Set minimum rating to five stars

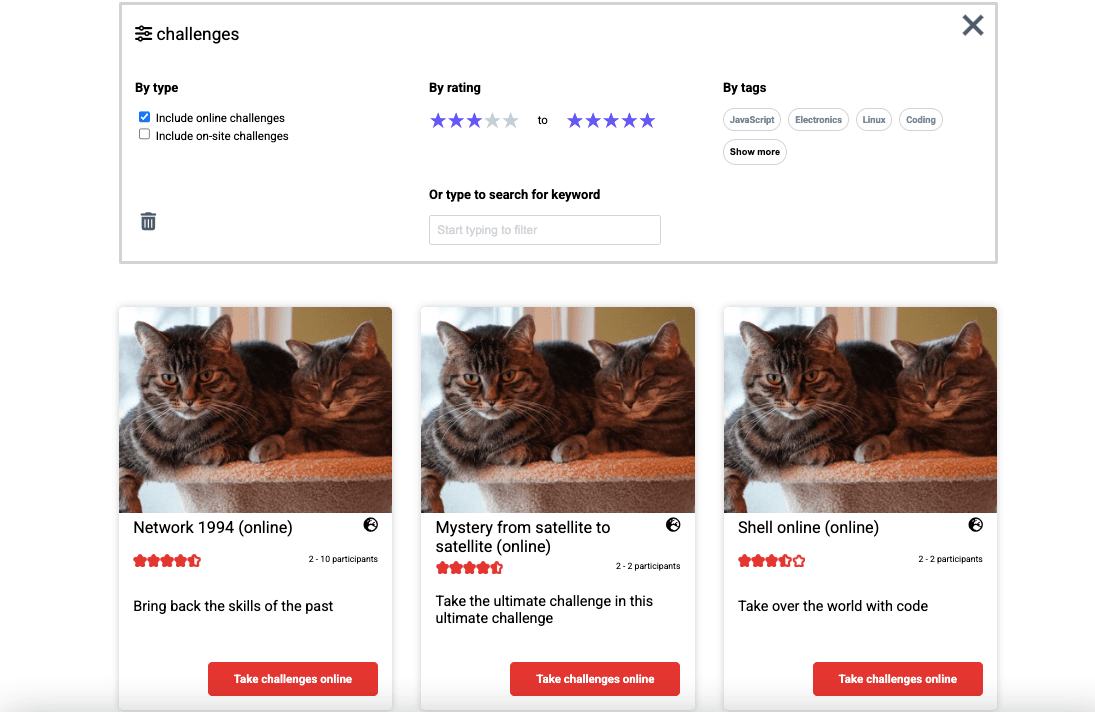point(510,121)
